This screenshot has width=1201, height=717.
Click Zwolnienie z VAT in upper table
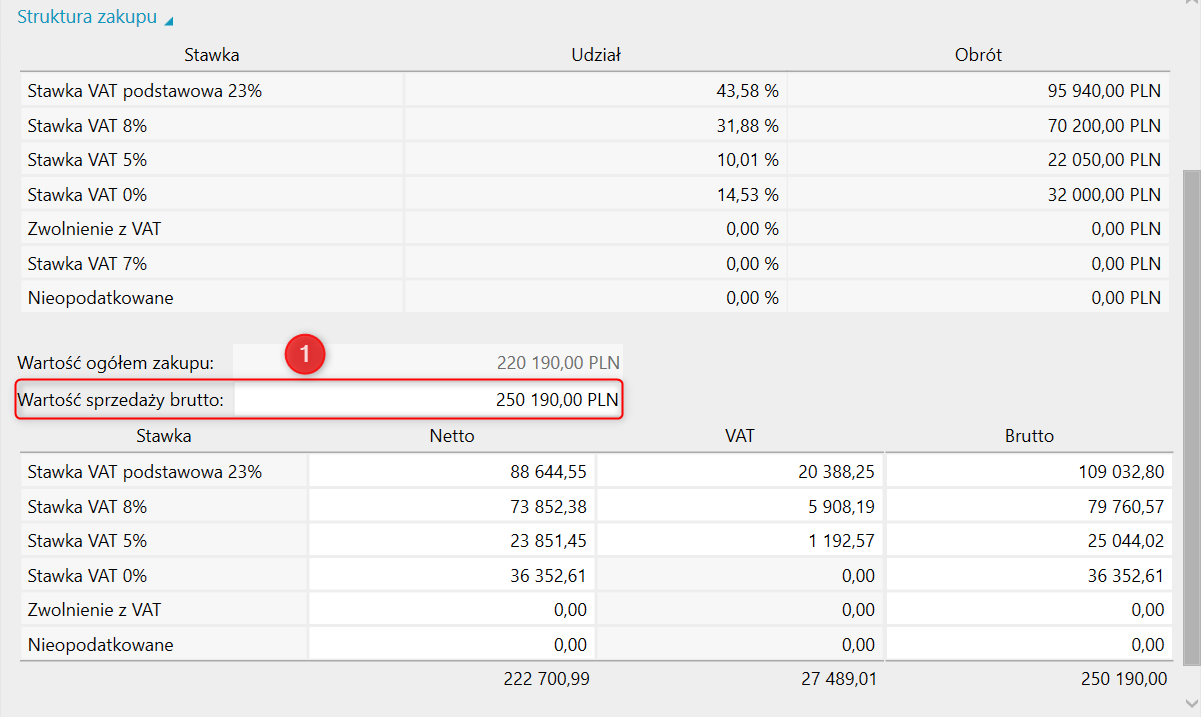[212, 229]
